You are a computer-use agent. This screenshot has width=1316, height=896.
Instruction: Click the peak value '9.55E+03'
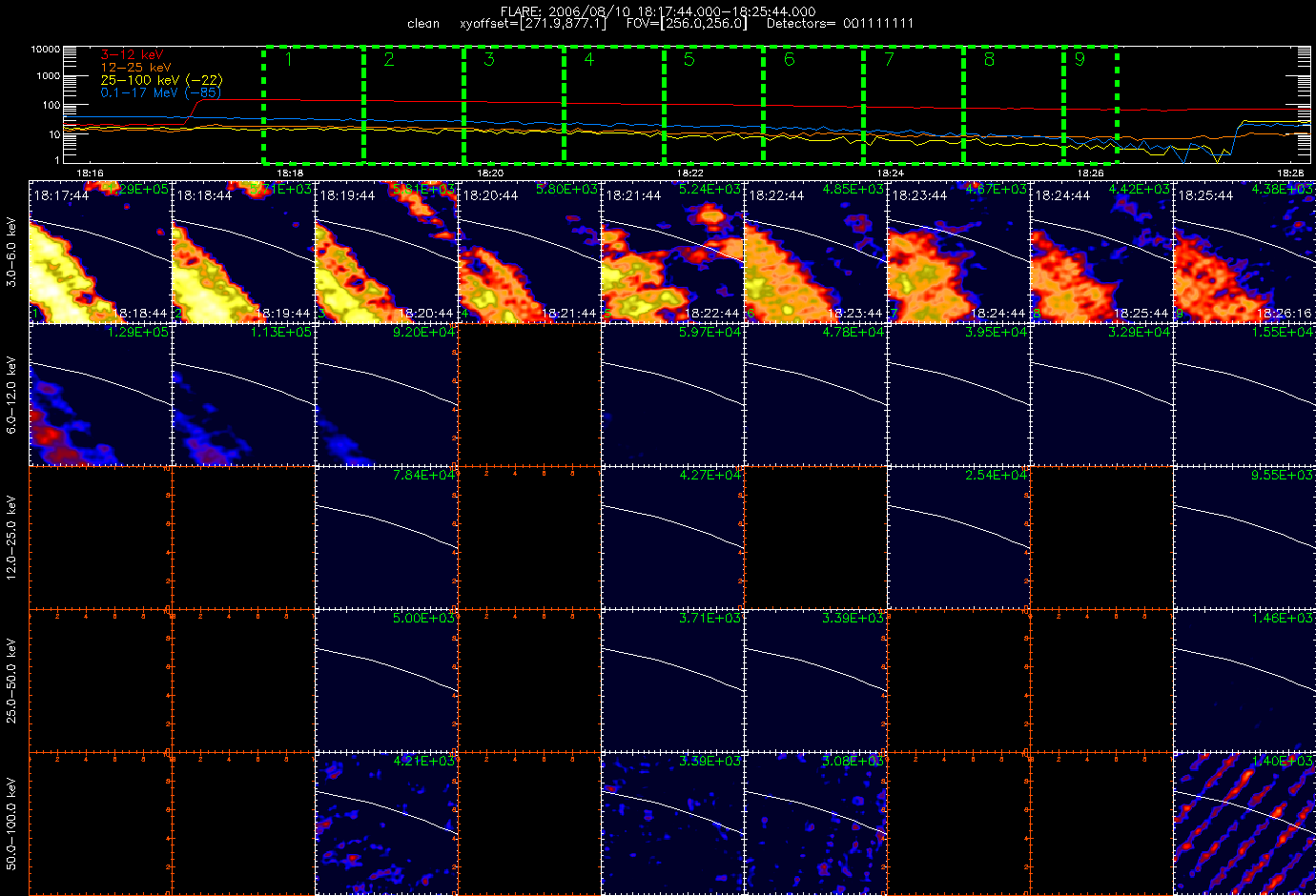pos(1283,476)
